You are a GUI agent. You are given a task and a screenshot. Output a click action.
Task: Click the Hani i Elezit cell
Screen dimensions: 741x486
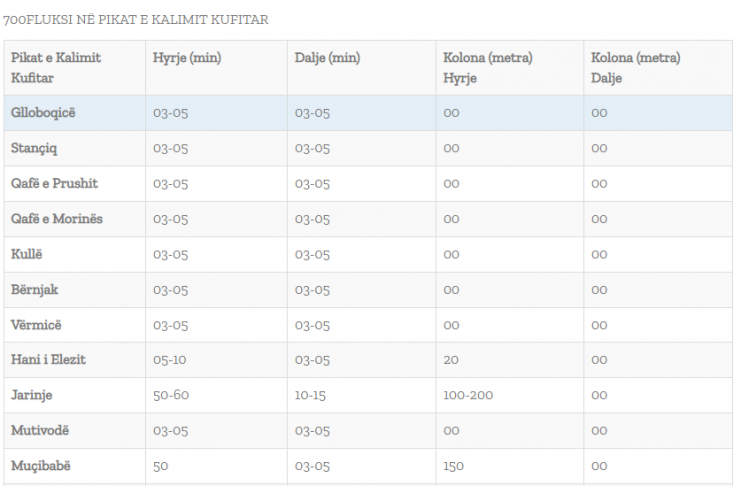(x=75, y=360)
